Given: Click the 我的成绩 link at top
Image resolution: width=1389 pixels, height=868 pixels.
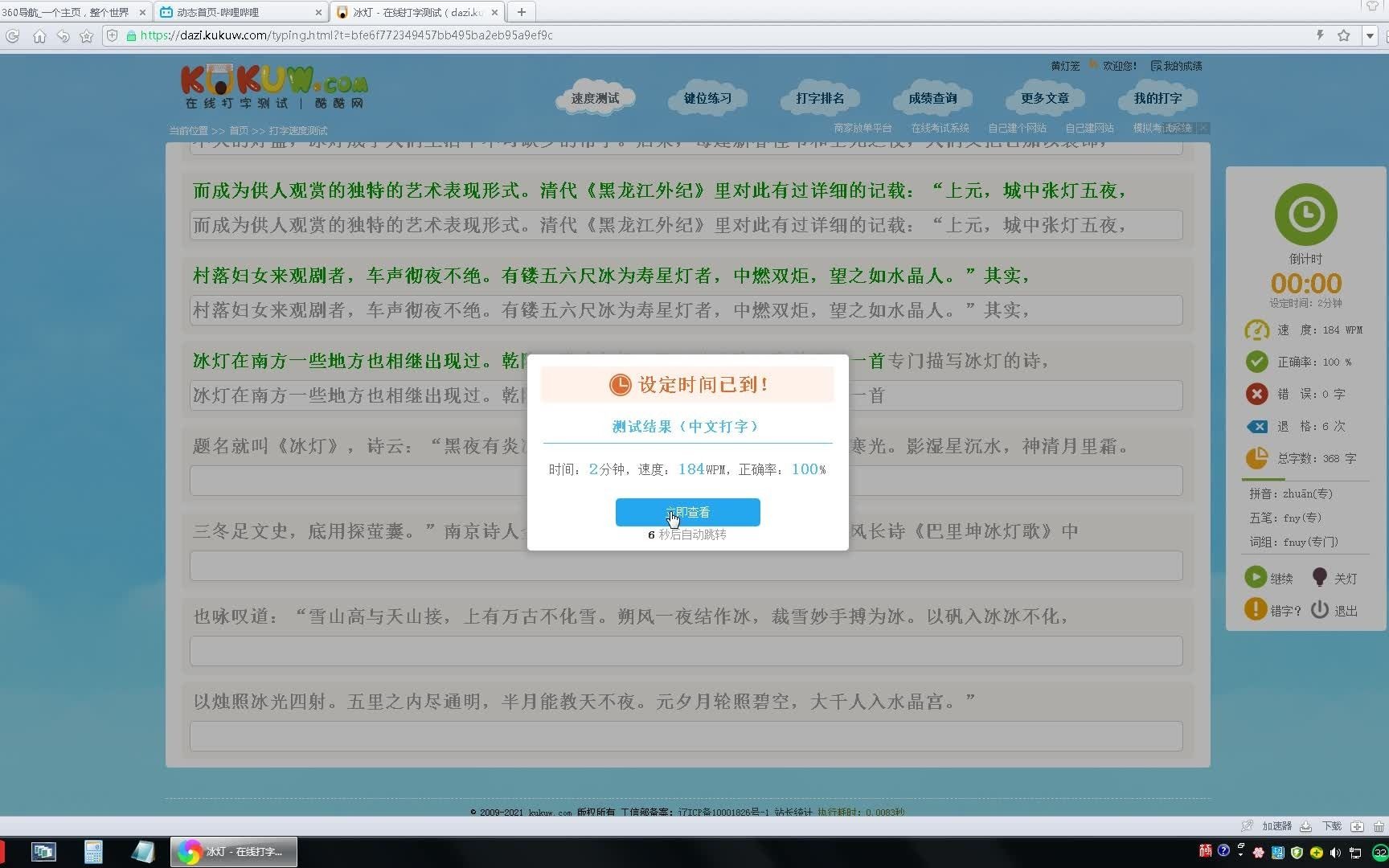Looking at the screenshot, I should (x=1177, y=66).
